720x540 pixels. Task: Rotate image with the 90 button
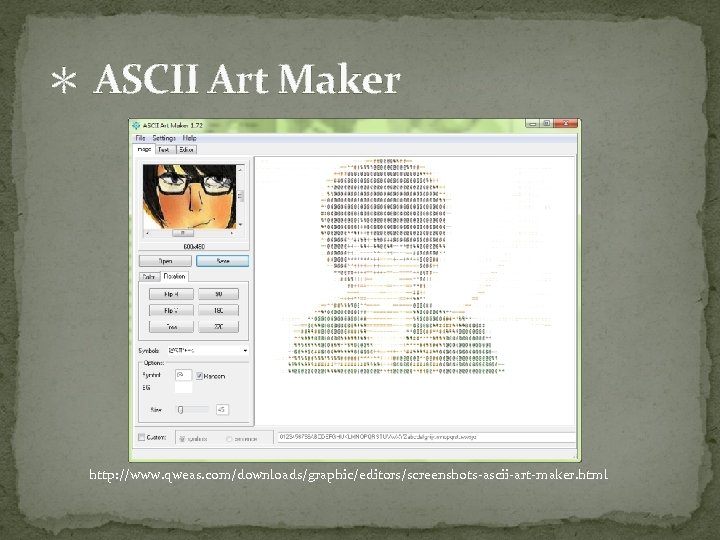(x=219, y=294)
